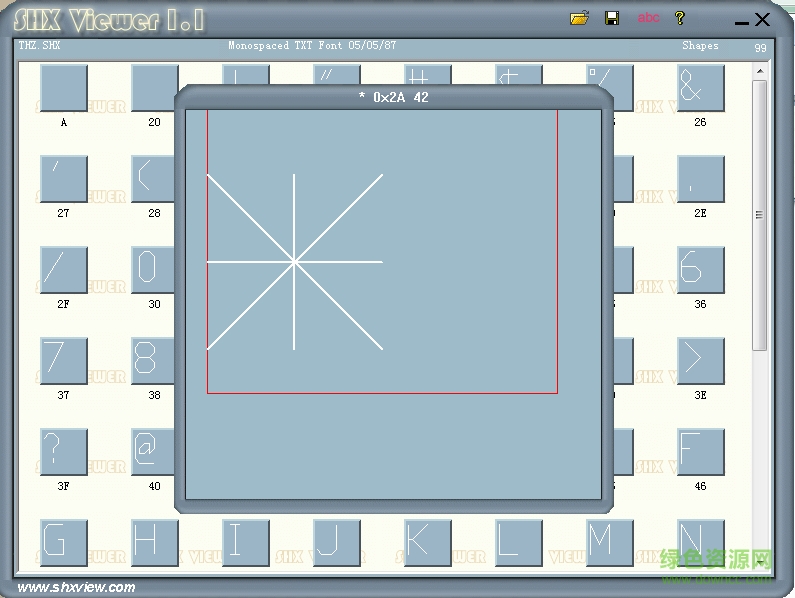This screenshot has height=598, width=795.
Task: Select the greater-than tile 3E
Action: click(701, 361)
